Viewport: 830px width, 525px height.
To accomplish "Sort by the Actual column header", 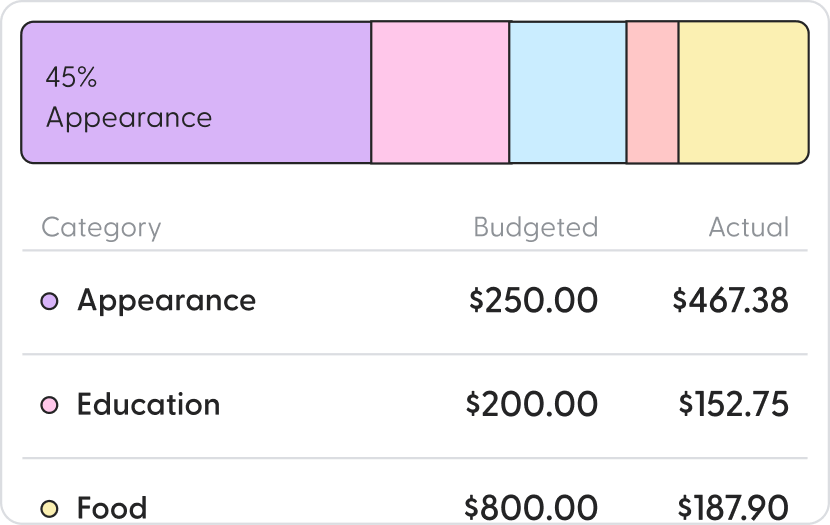I will [748, 227].
